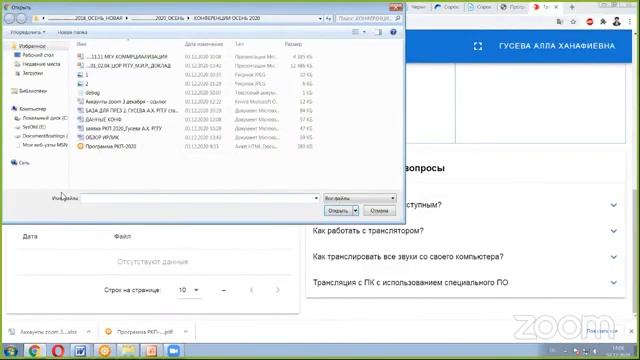
Task: Click the forward navigation arrow in the Open dialog
Action: click(x=21, y=18)
